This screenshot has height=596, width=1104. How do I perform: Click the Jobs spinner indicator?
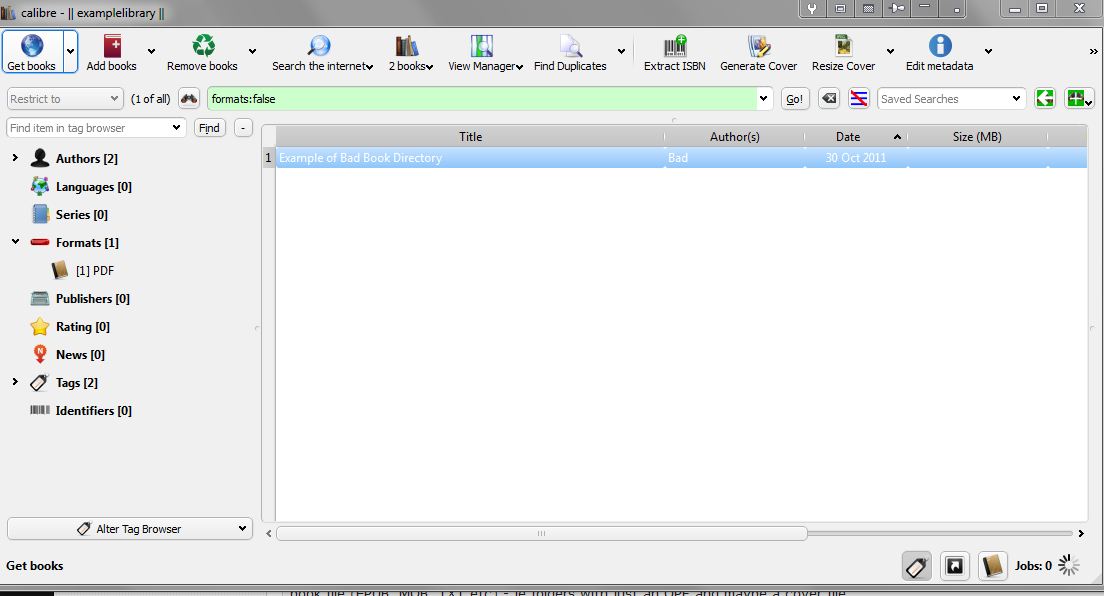1069,565
